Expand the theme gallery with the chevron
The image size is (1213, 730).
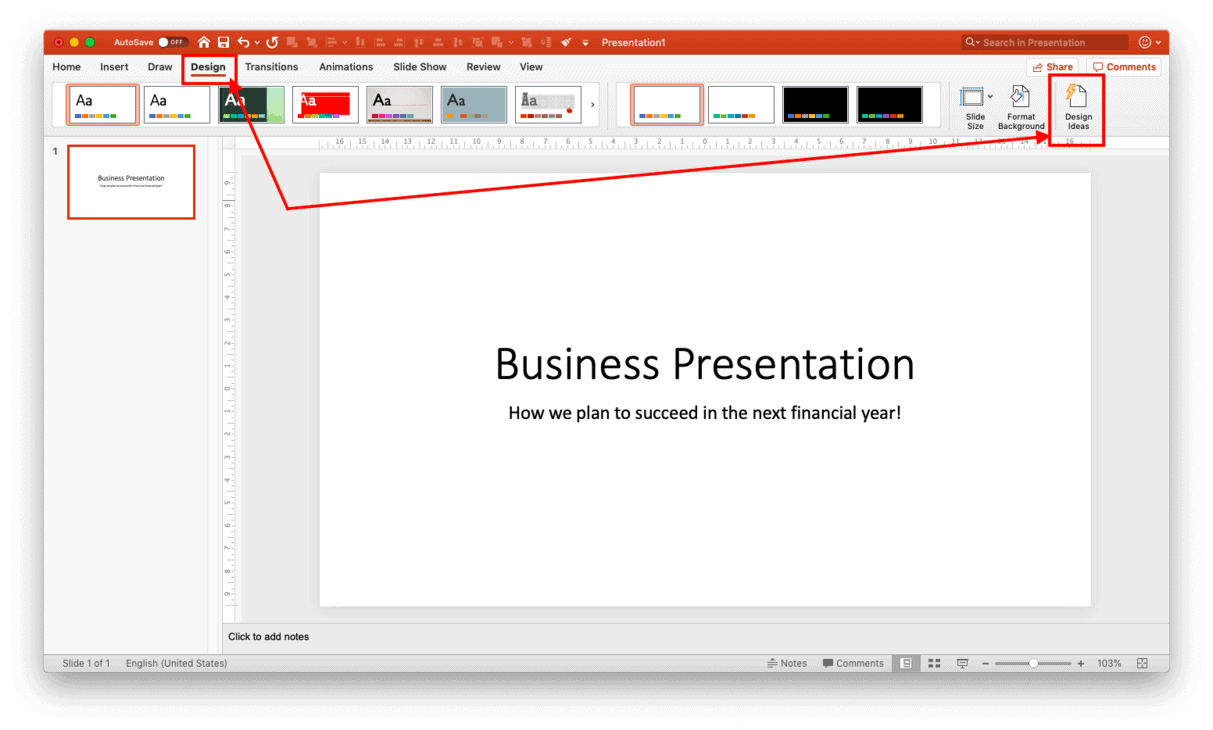coord(592,104)
